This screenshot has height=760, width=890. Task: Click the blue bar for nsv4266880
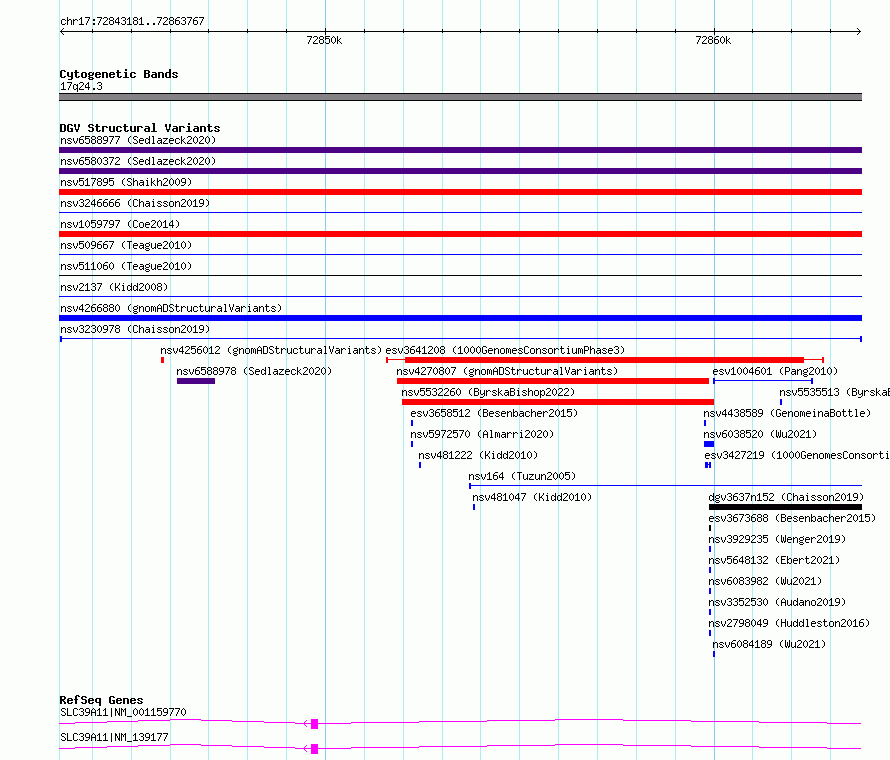pos(460,318)
